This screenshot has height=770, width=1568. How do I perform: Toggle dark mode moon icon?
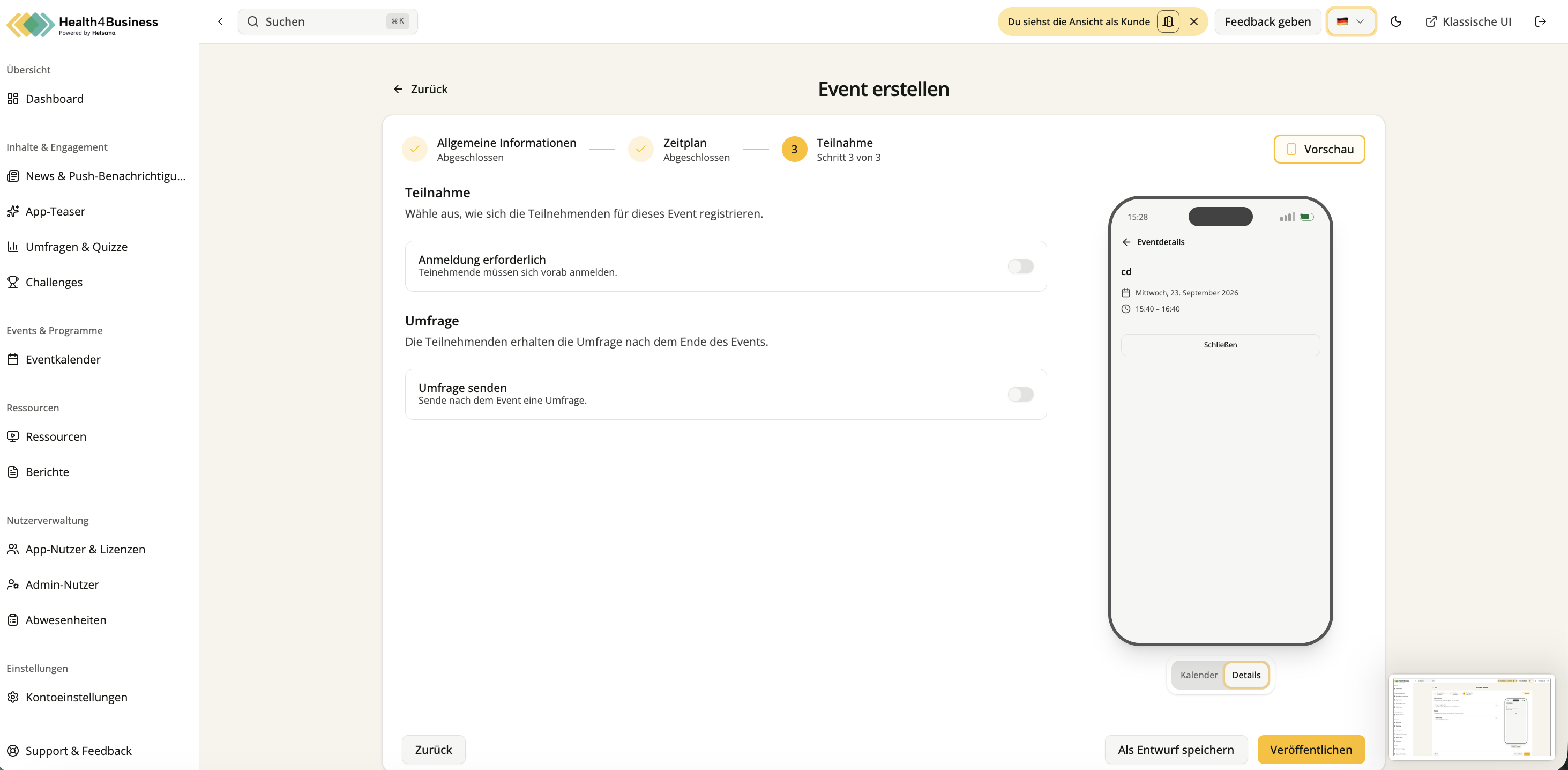(1396, 22)
